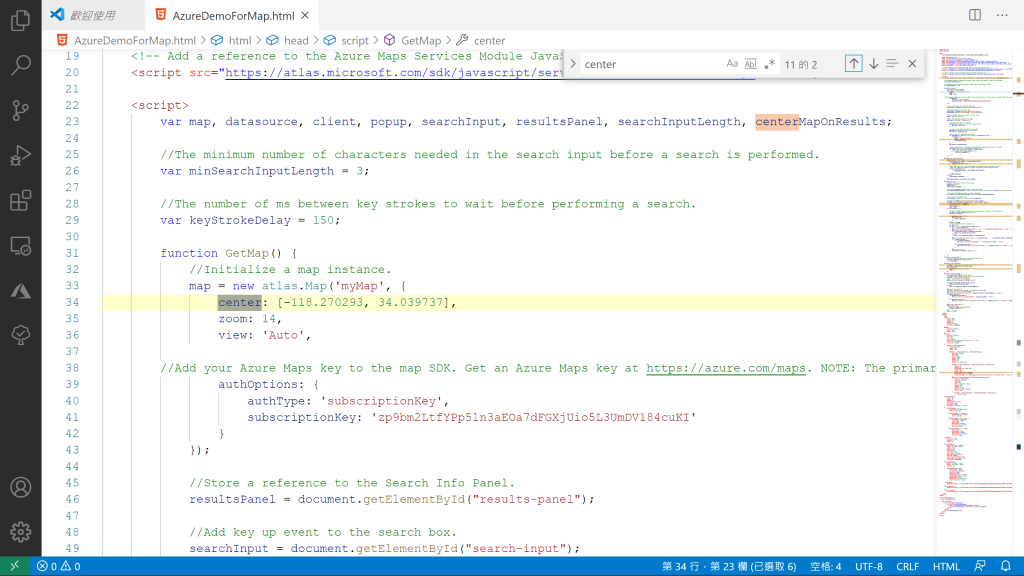Click find match count '11 的 2'
This screenshot has height=576, width=1024.
click(801, 65)
